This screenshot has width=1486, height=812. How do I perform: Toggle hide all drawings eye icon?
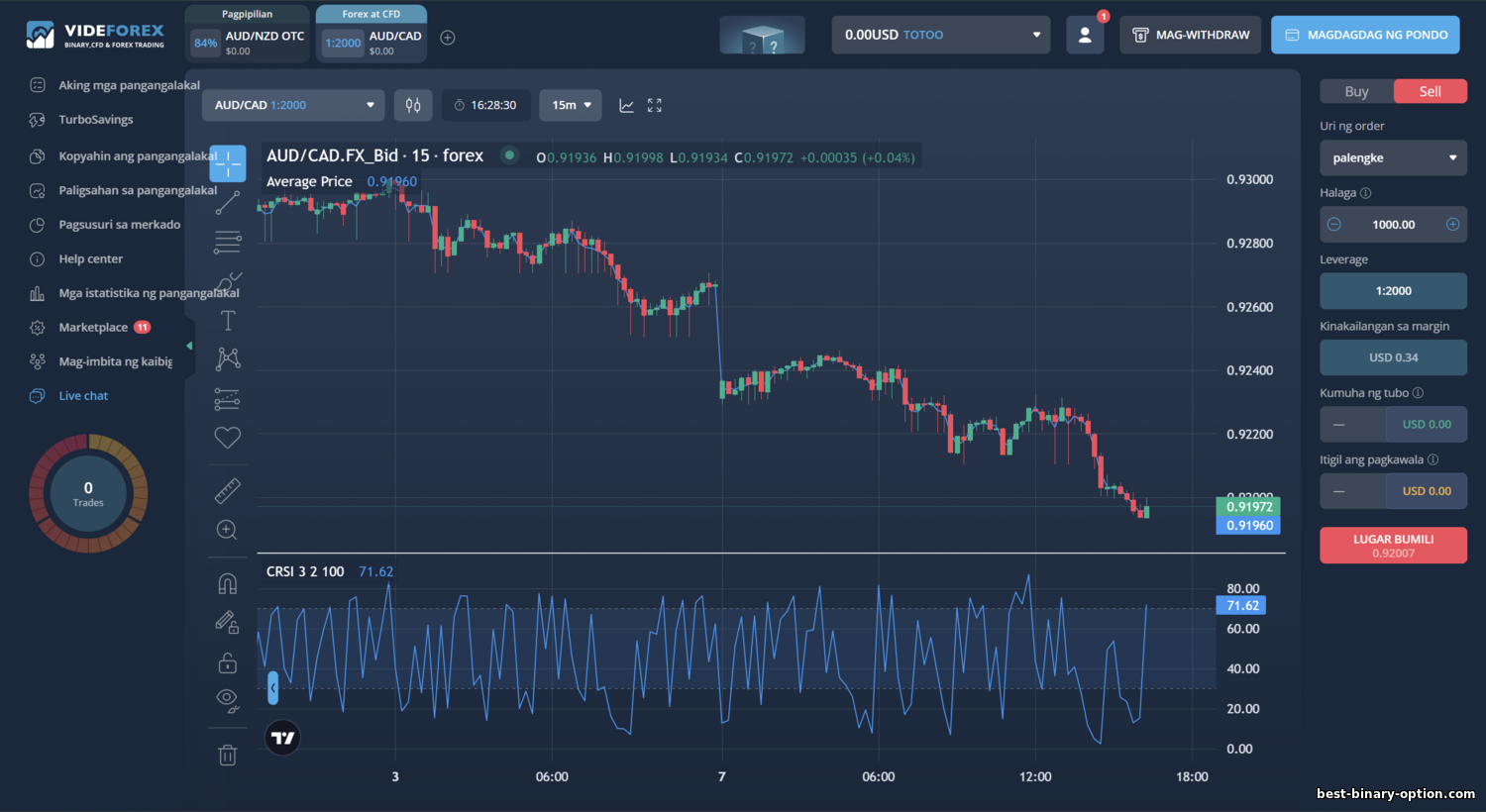click(228, 701)
